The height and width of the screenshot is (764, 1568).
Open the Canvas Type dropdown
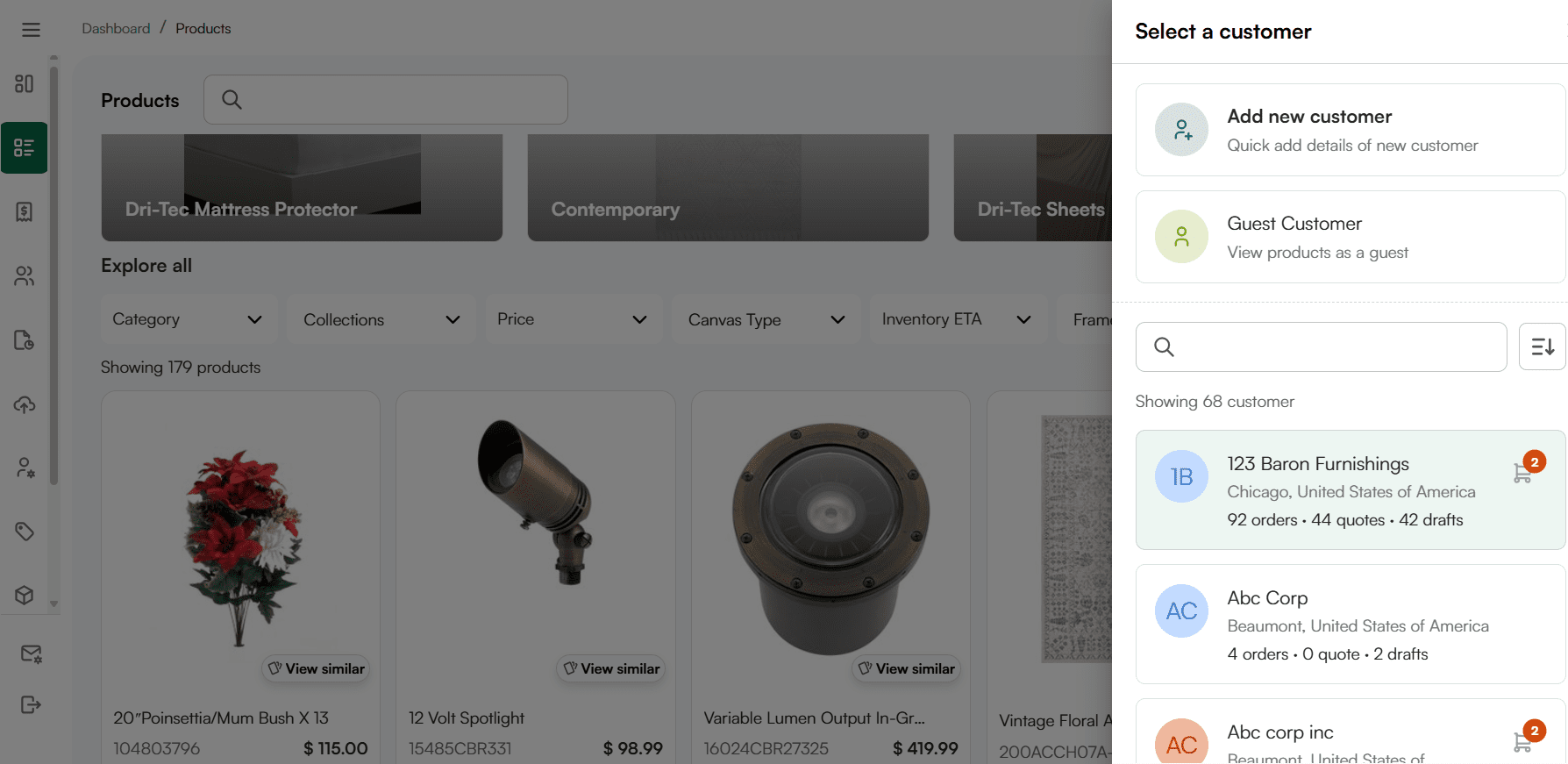pyautogui.click(x=766, y=319)
